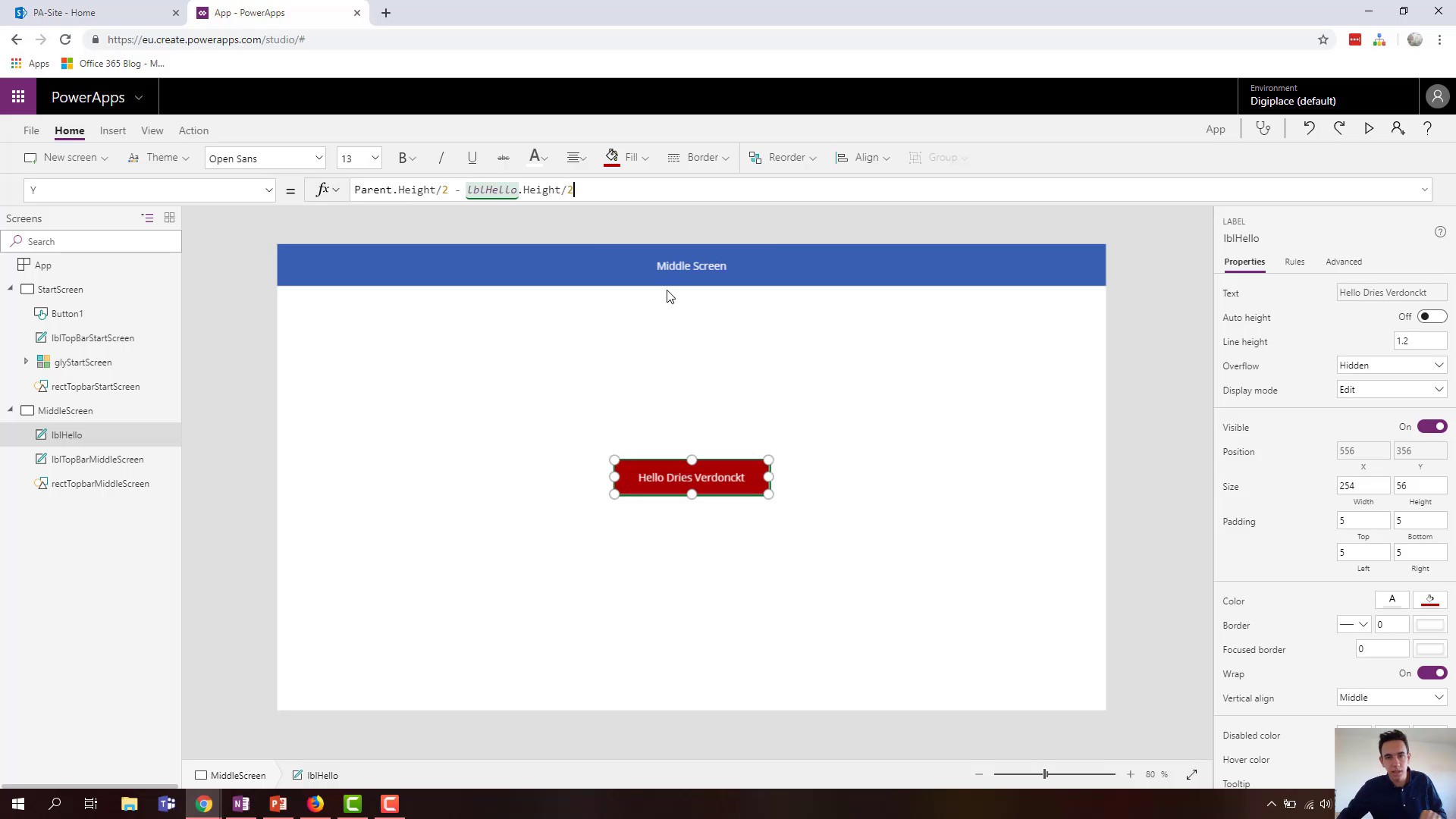Reload the browser page
The width and height of the screenshot is (1456, 819).
65,39
